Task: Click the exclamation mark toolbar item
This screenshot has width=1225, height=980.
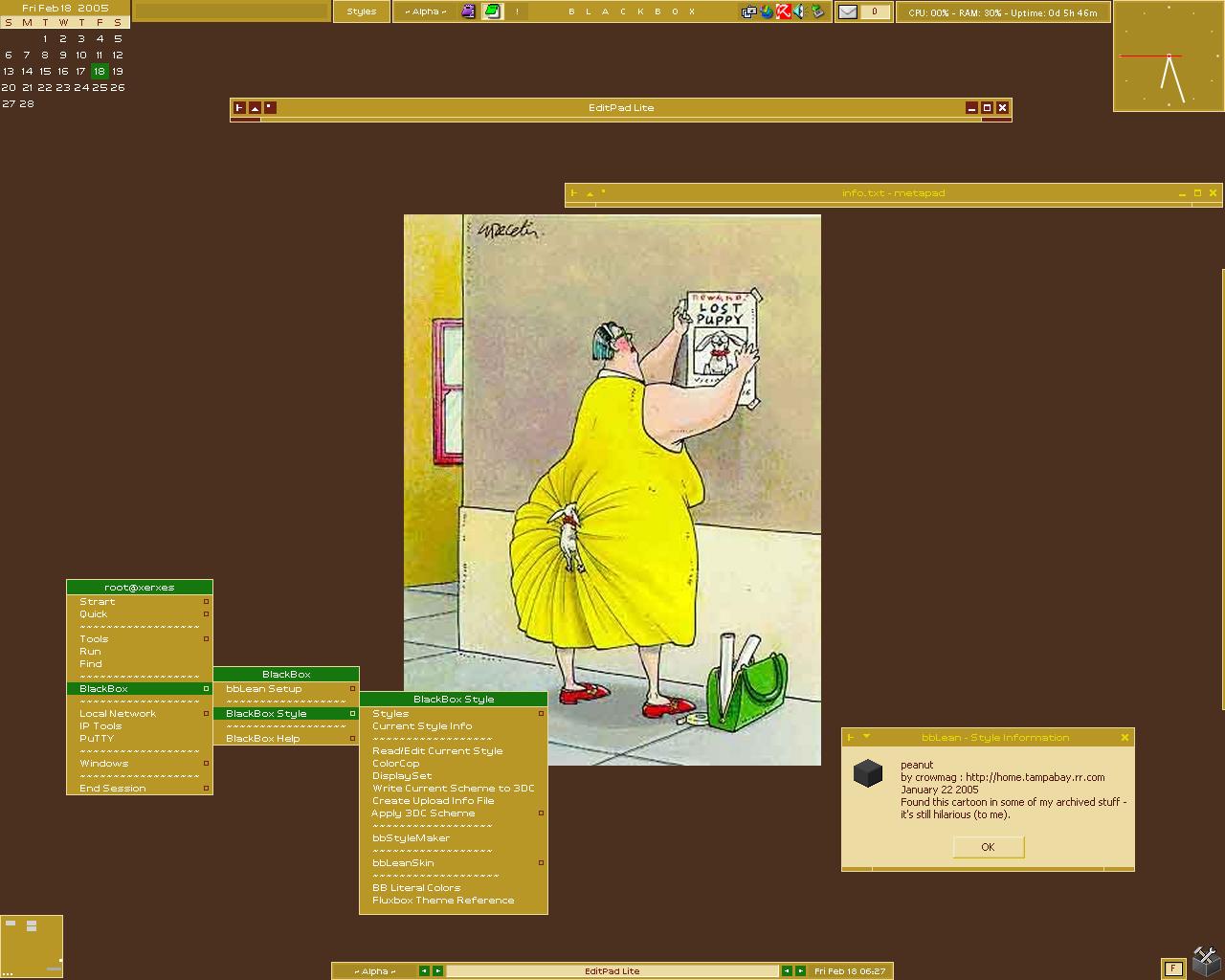Action: [517, 11]
